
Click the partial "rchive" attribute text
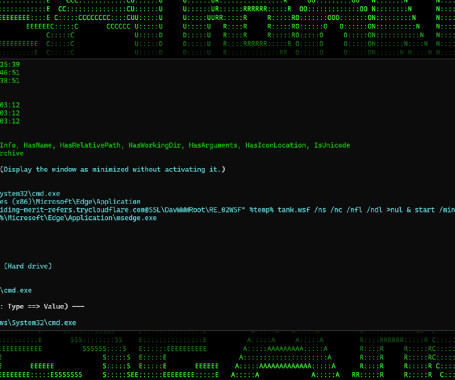[x=12, y=153]
